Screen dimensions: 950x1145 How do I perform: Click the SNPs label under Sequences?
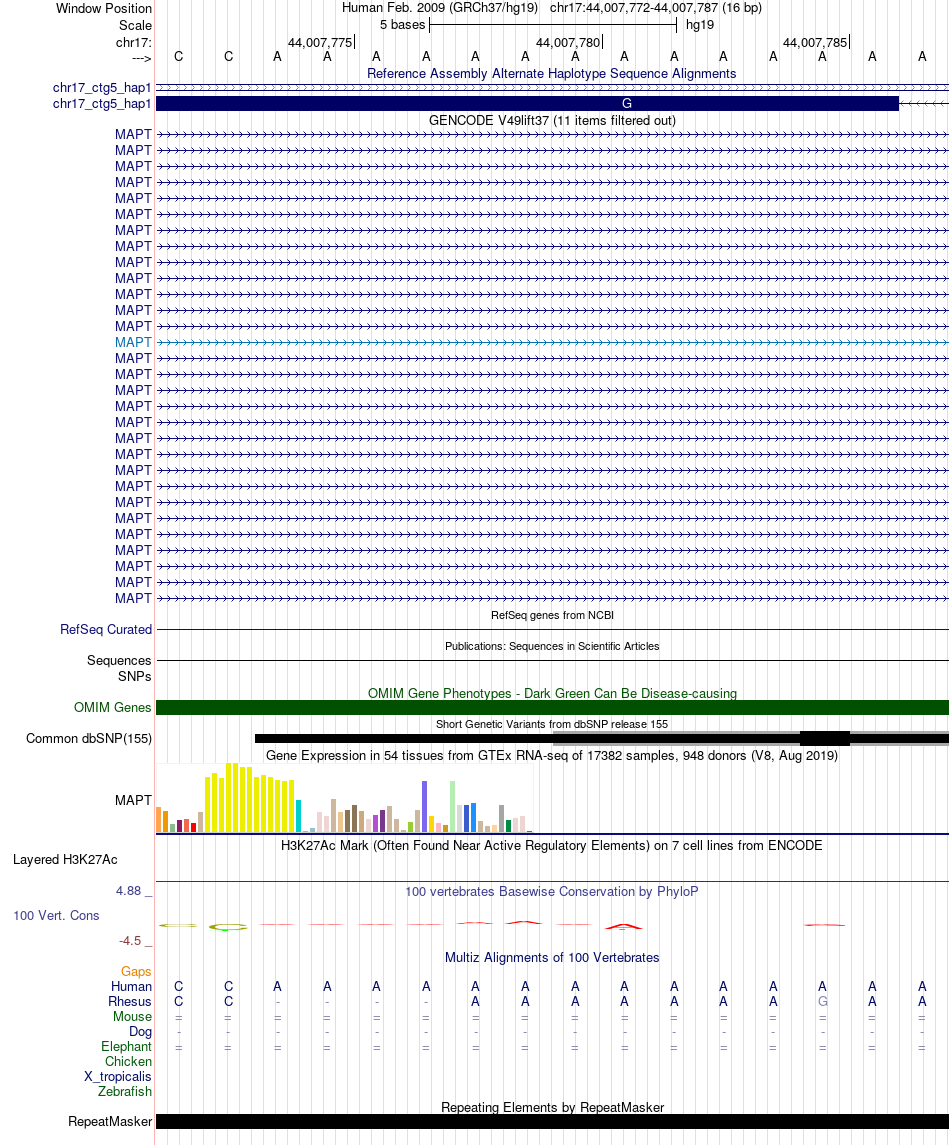coord(135,677)
